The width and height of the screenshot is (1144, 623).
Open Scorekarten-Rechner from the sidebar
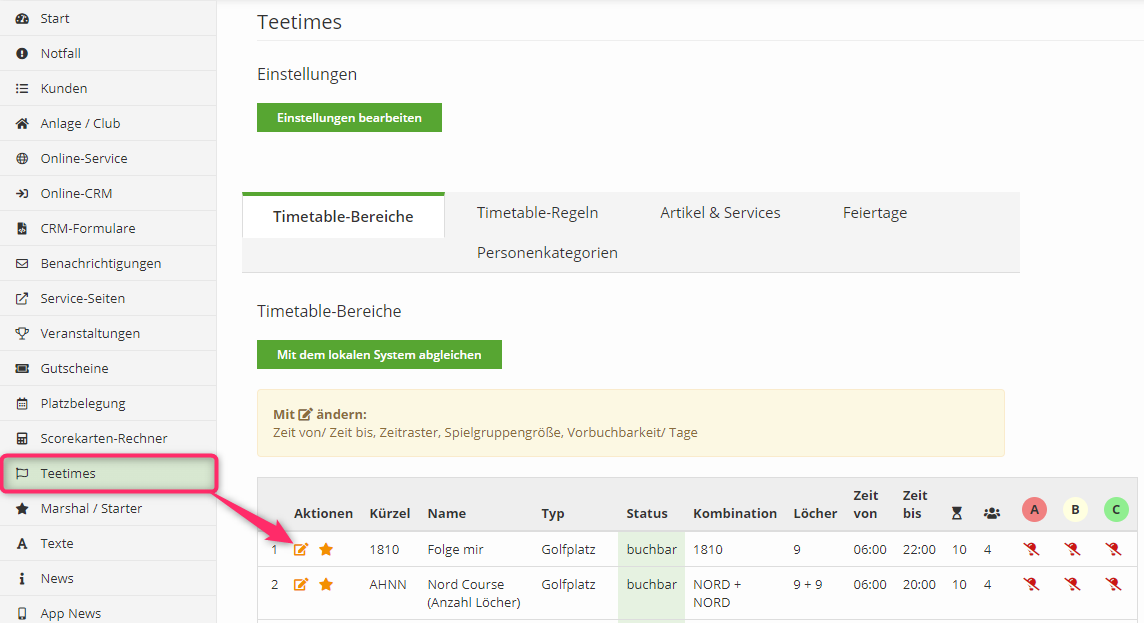(x=104, y=438)
